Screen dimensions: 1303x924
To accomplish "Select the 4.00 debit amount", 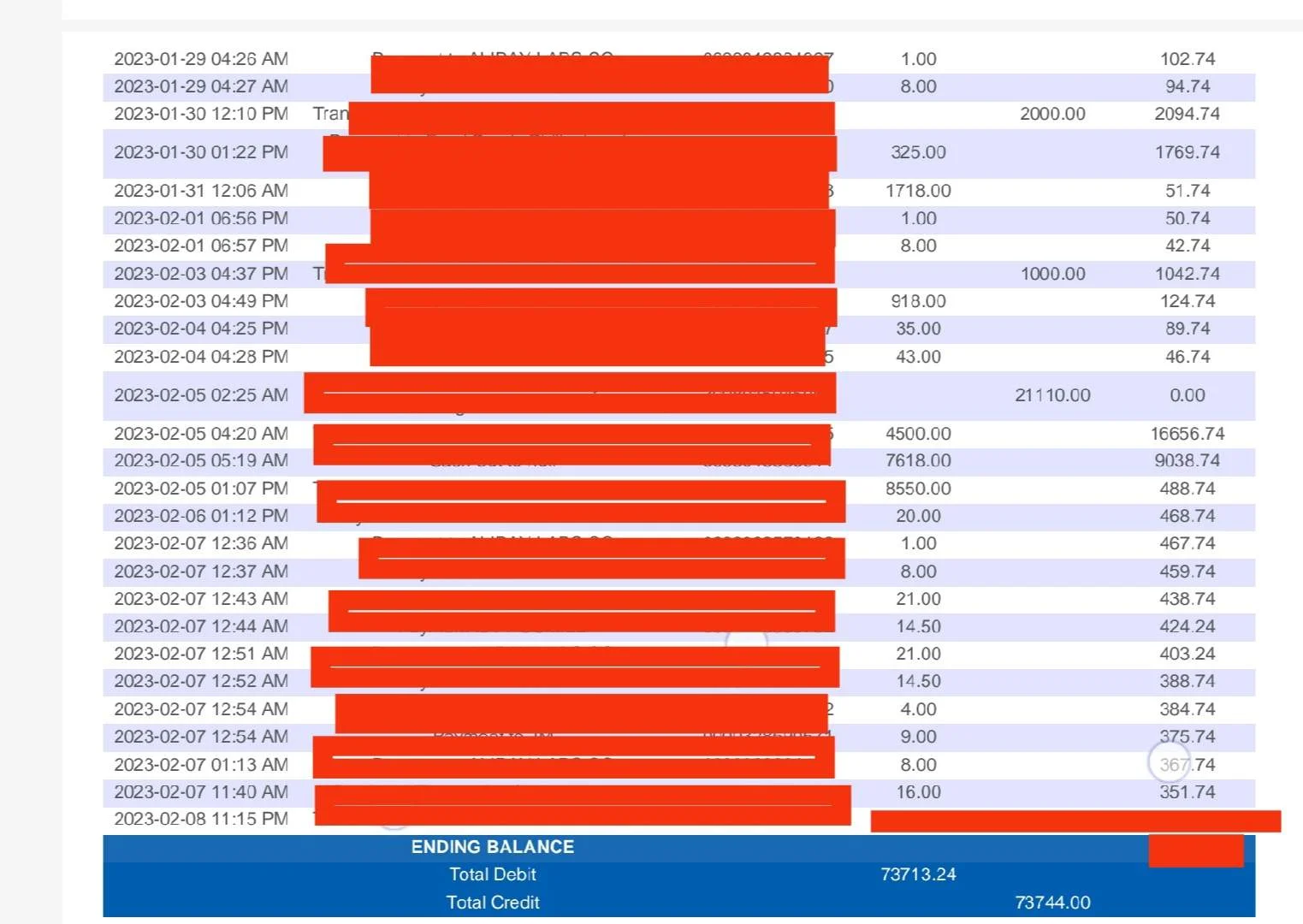I will pos(918,709).
